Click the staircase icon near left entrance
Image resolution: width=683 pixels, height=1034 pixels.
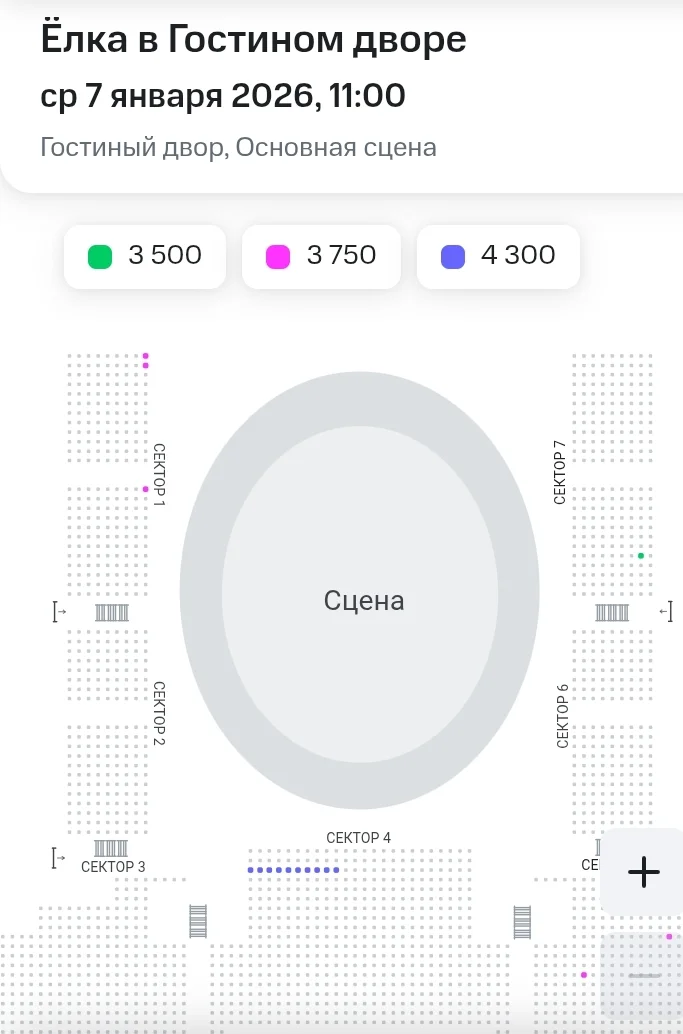click(x=111, y=613)
